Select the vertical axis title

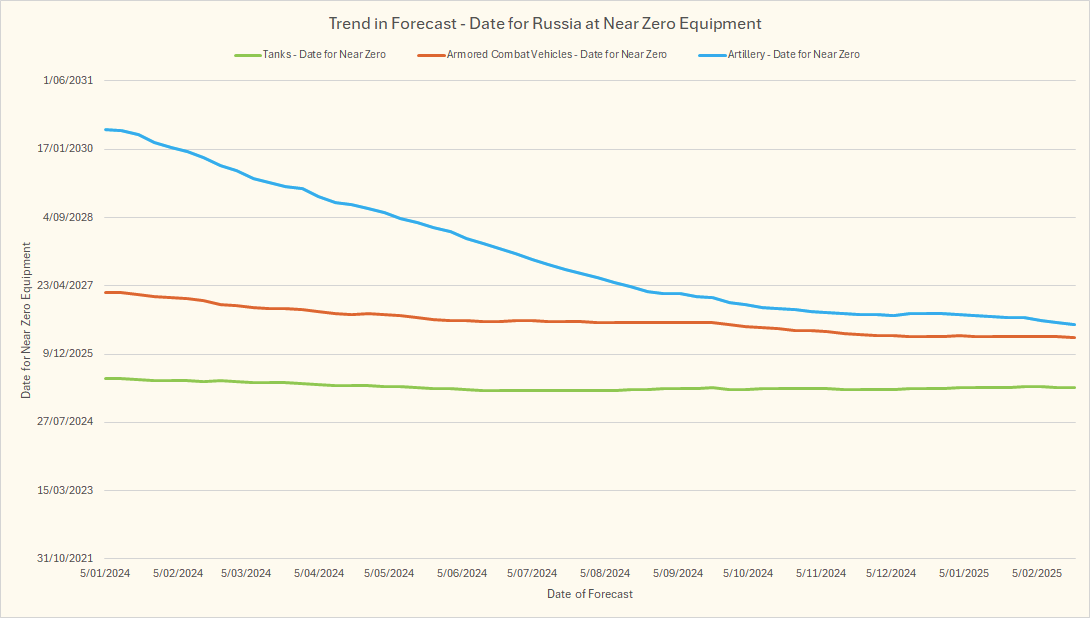[x=27, y=320]
